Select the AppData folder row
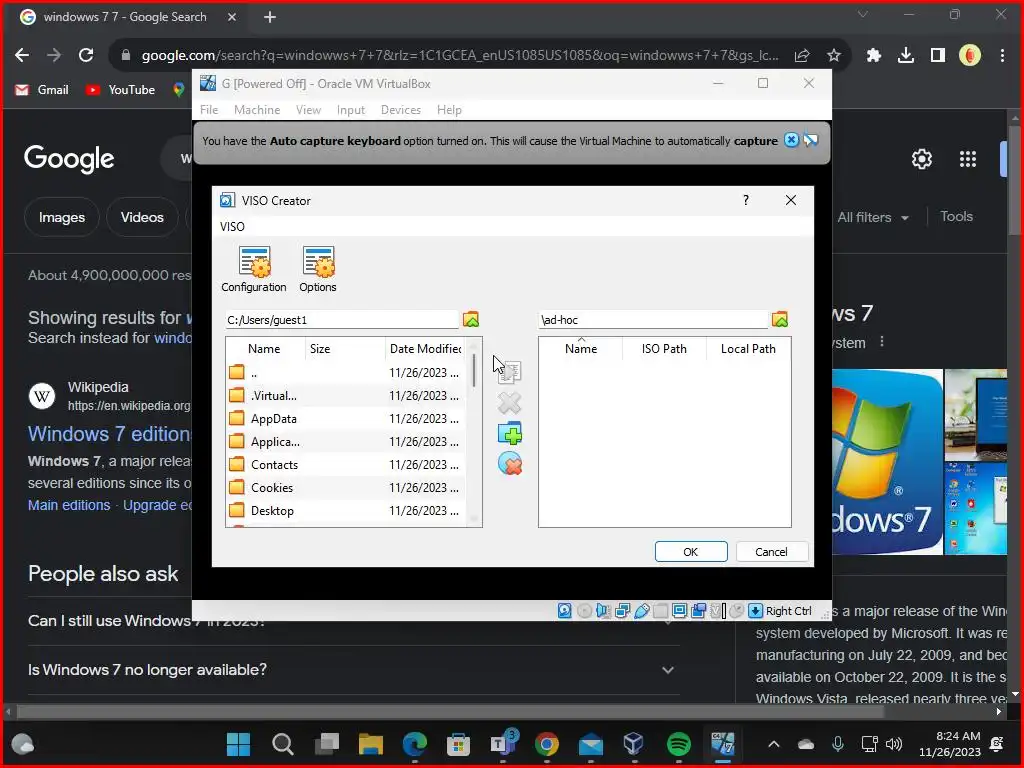 tap(345, 419)
